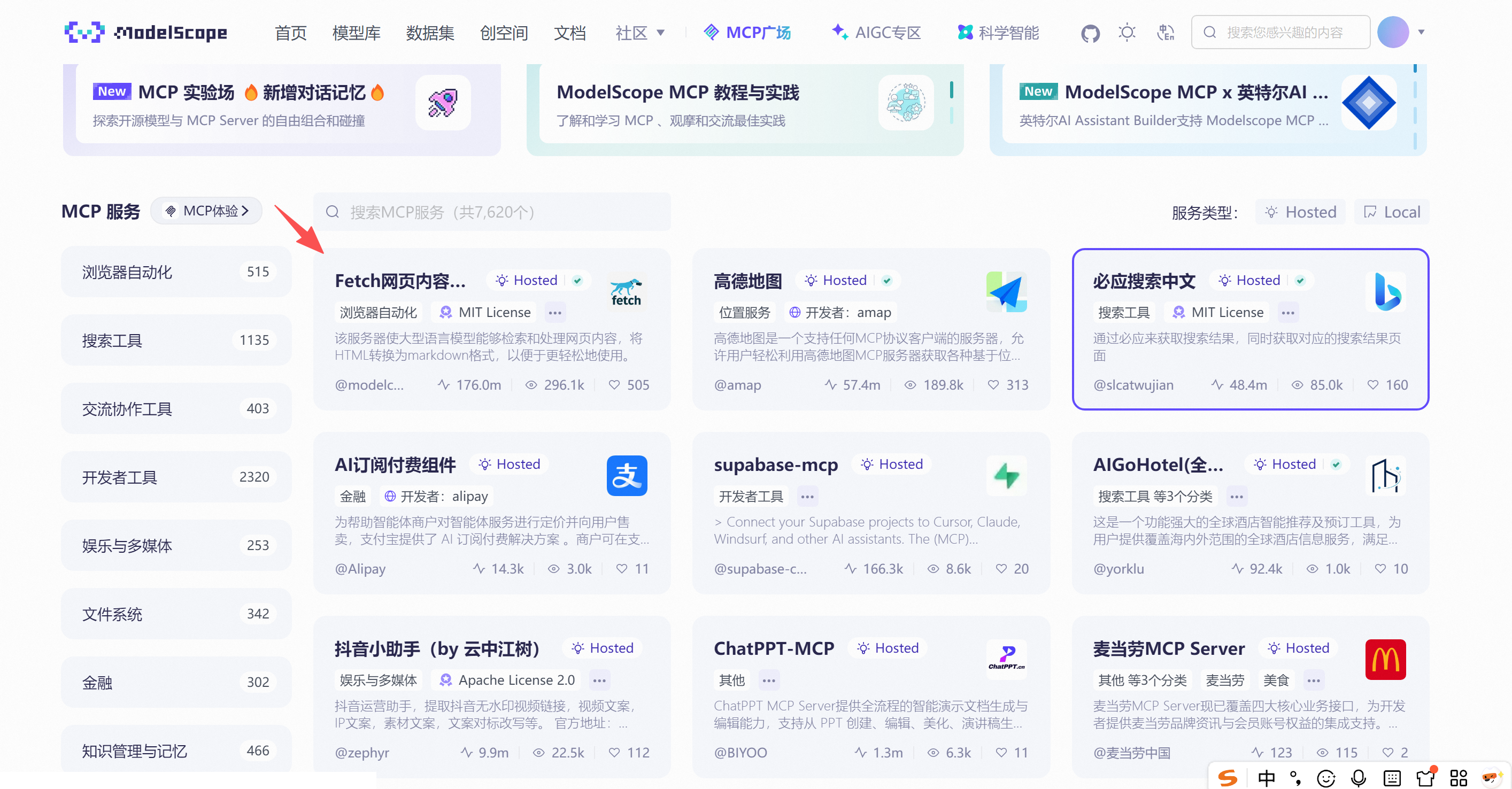Toggle the light/dark theme sun icon

[1127, 32]
